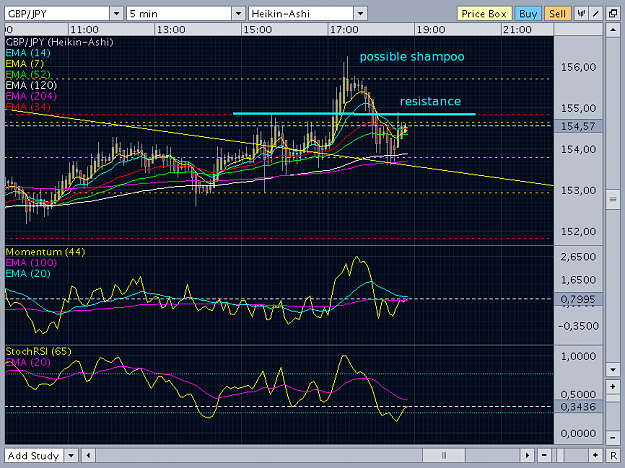Expand the Add Study dropdown arrow
Screen dimensions: 625x468
click(71, 455)
